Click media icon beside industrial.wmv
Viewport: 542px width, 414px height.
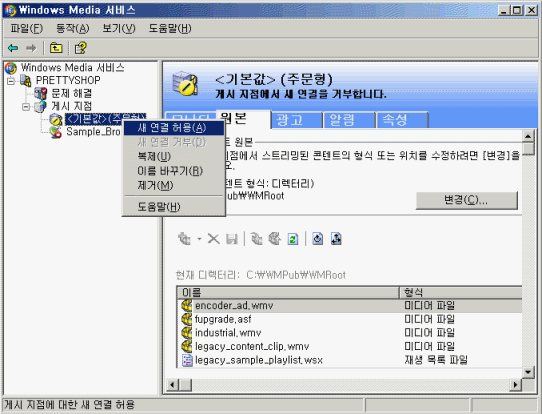coord(187,333)
